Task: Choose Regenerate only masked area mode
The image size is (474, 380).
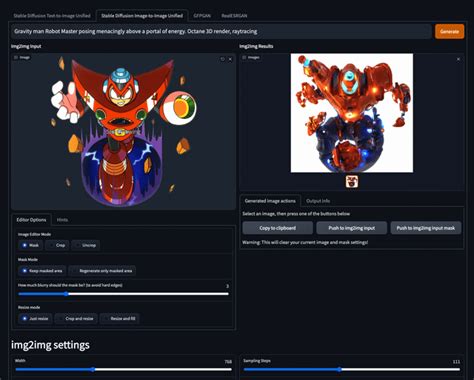Action: pos(102,271)
